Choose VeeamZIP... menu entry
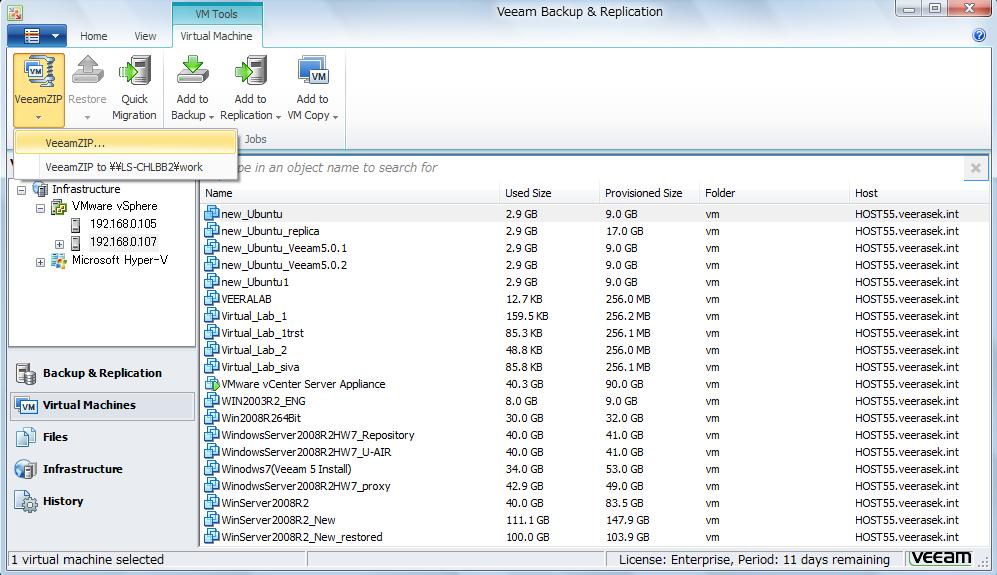 (126, 143)
